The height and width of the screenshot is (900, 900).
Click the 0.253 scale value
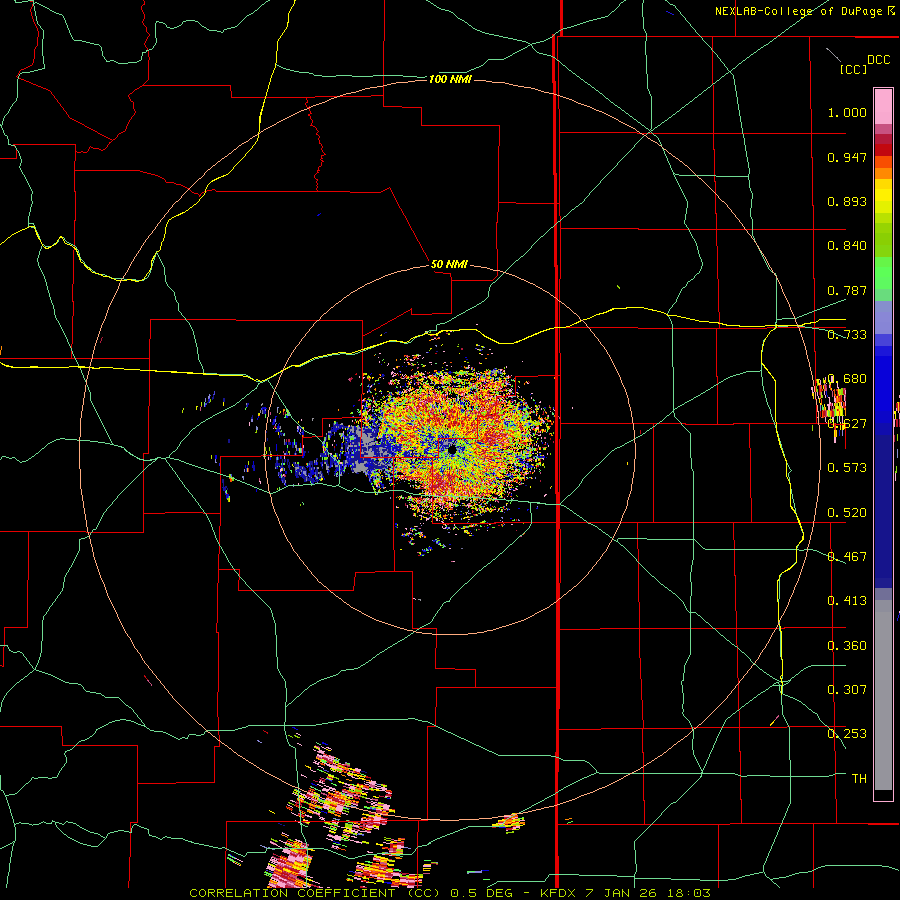(847, 734)
